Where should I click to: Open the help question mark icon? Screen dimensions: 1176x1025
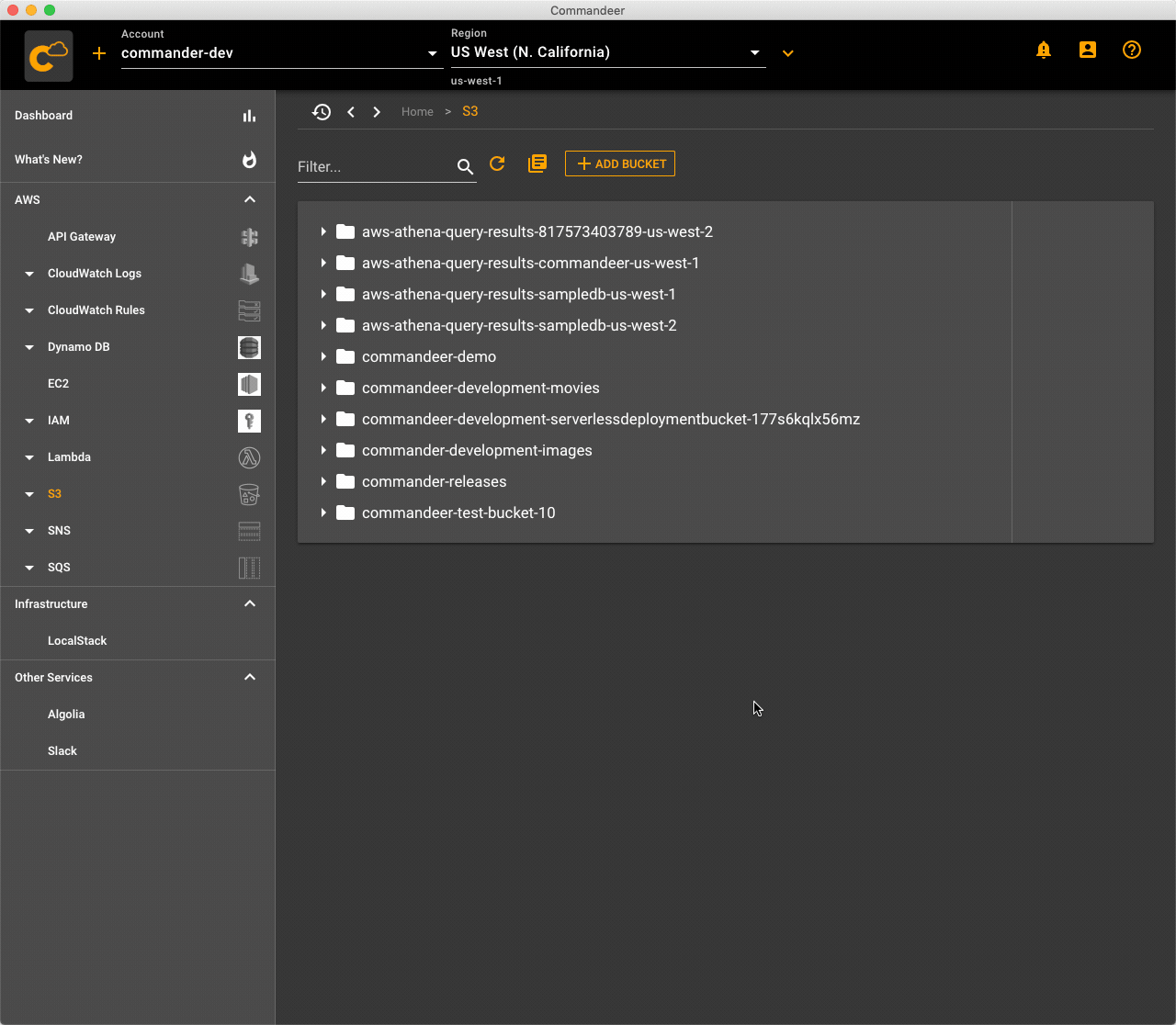click(1132, 50)
